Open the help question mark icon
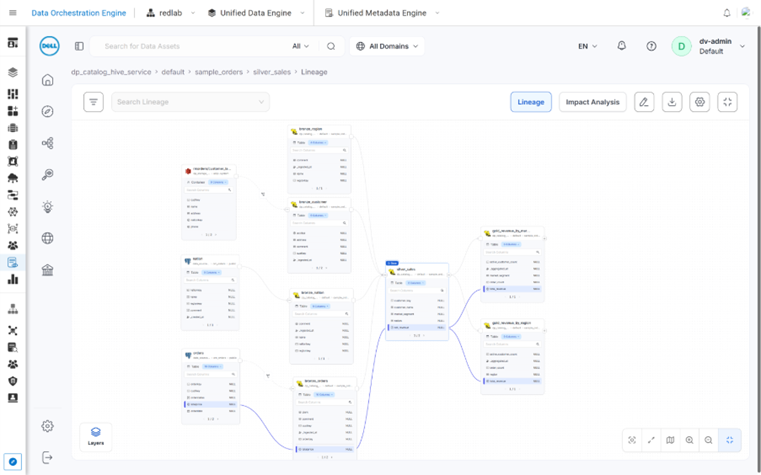Screen dimensions: 761x475 [x=651, y=46]
